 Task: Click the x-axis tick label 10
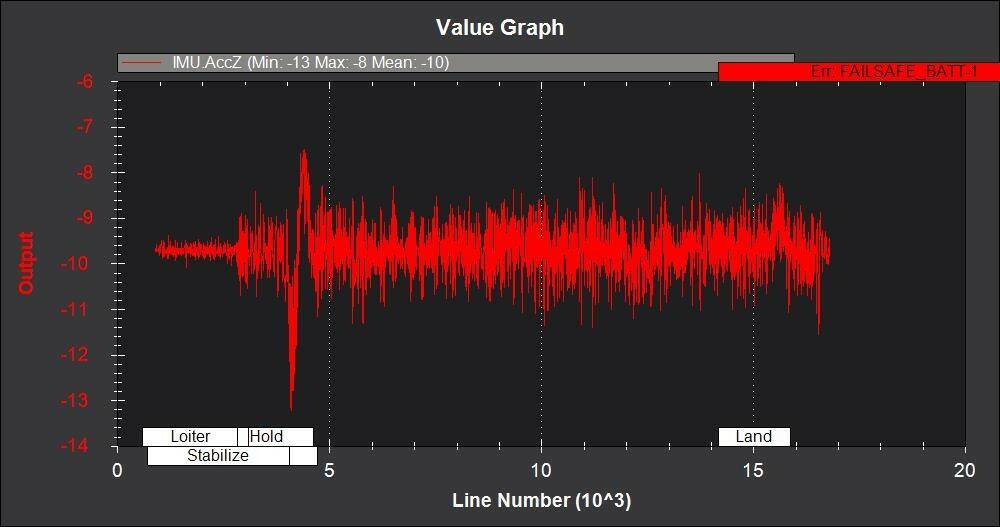541,471
